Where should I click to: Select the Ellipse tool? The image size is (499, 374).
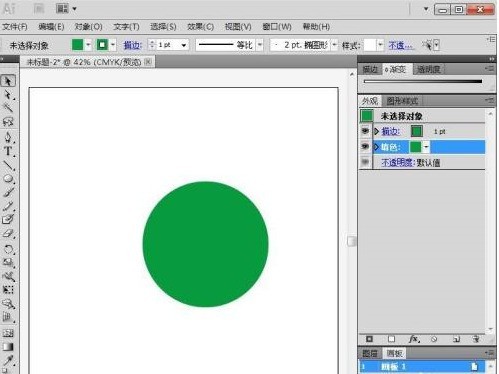(8, 178)
